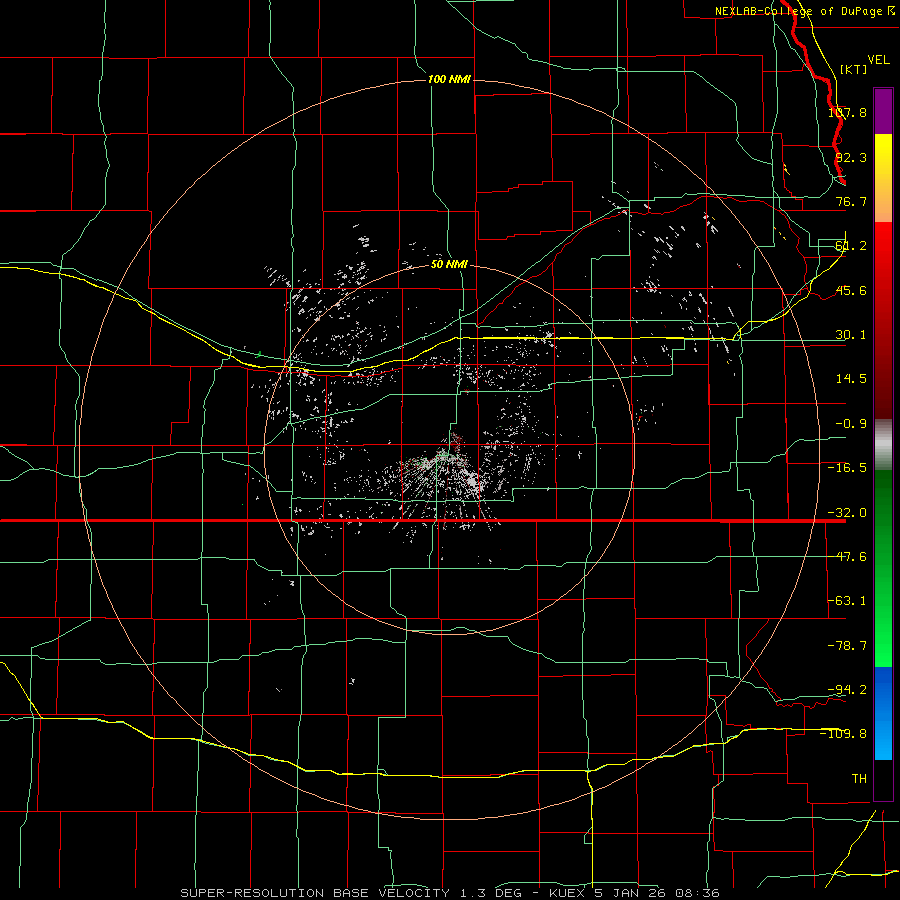Click the -32.0 velocity scale value
Viewport: 900px width, 900px height.
coord(847,513)
